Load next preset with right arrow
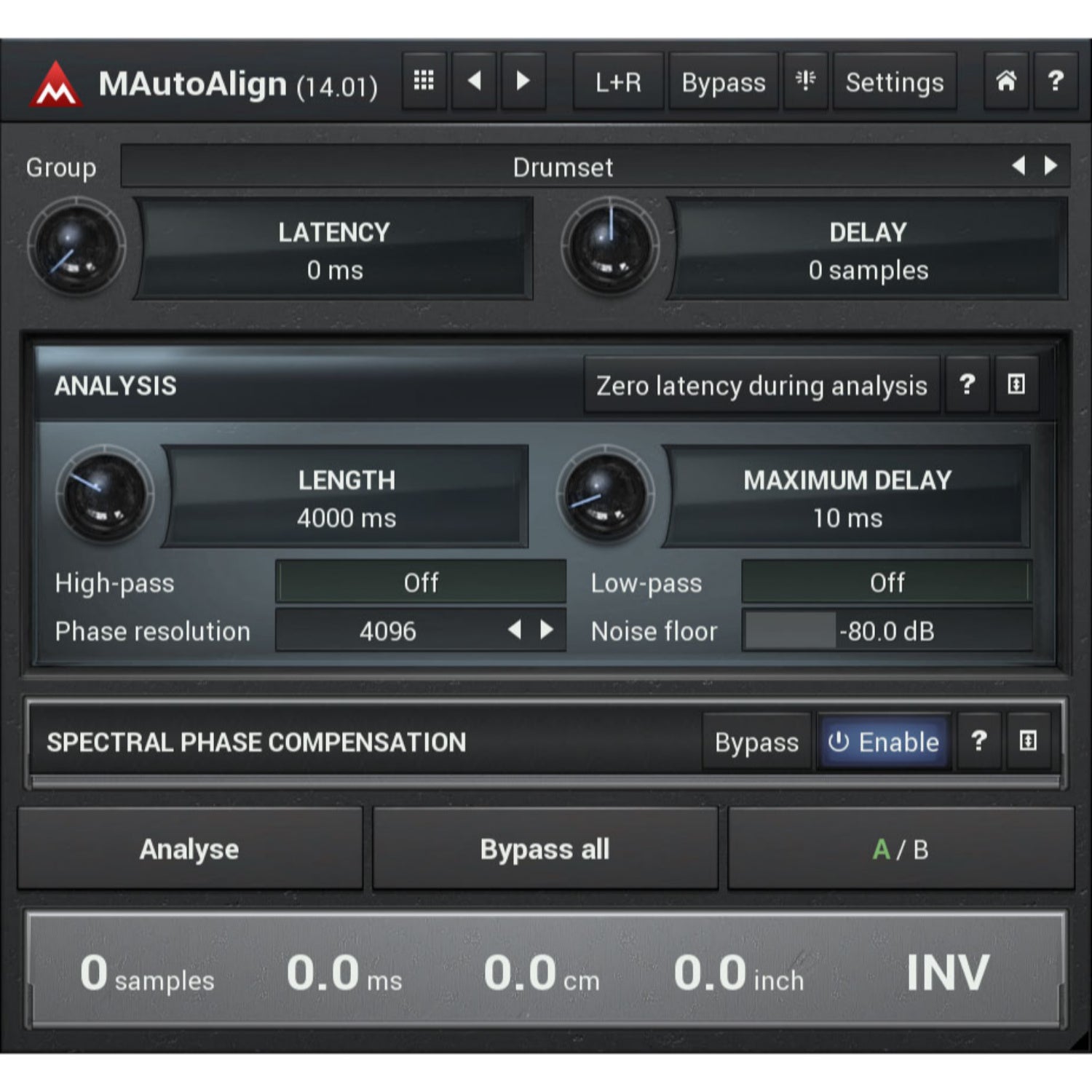The image size is (1092, 1092). pyautogui.click(x=523, y=81)
